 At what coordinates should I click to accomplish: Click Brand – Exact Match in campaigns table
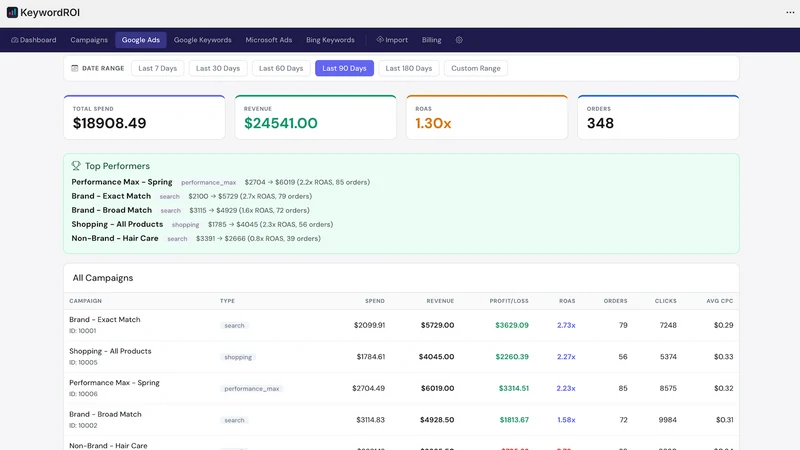105,319
